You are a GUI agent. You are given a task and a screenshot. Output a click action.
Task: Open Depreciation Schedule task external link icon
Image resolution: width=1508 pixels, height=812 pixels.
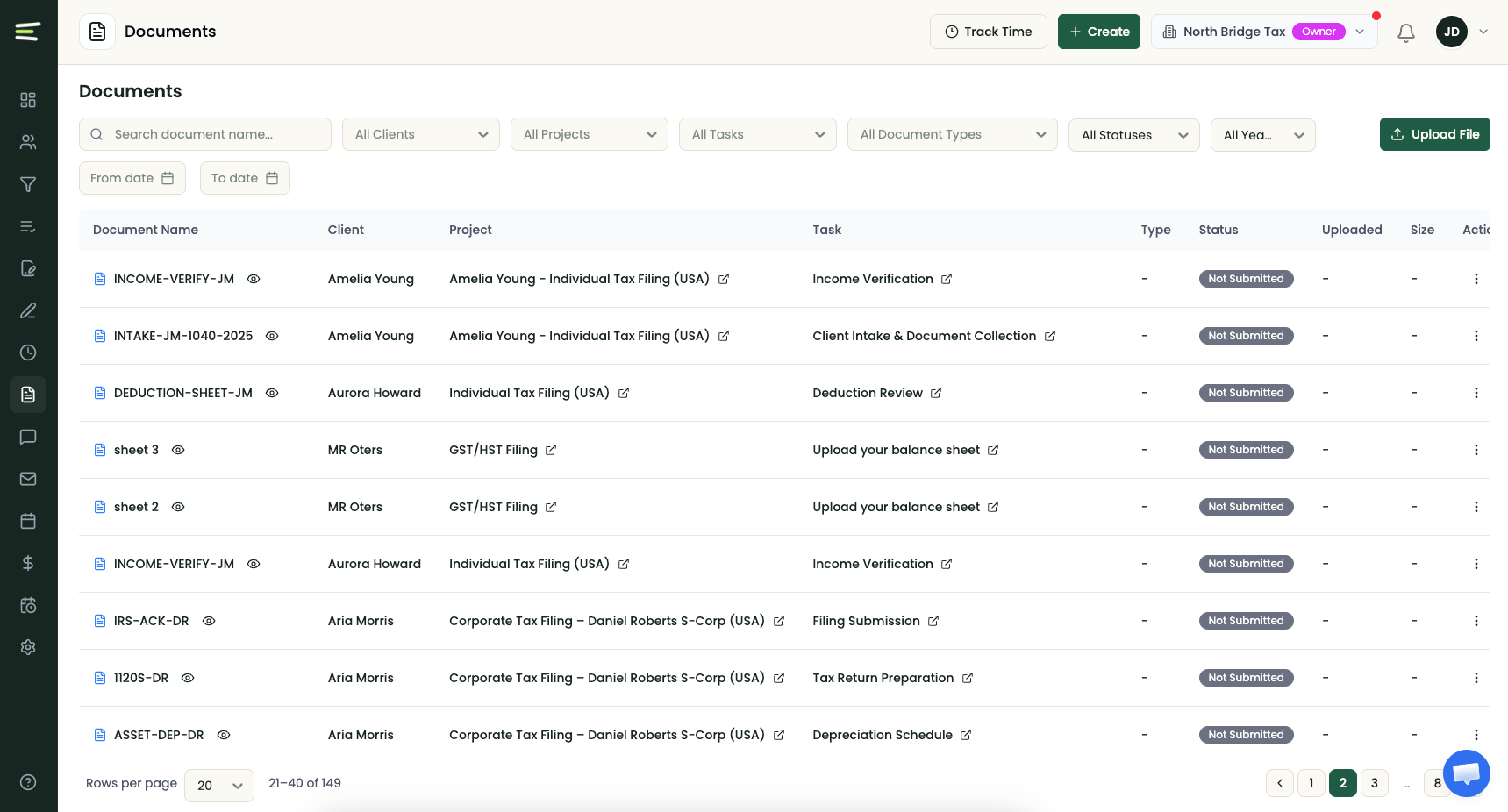(x=966, y=735)
